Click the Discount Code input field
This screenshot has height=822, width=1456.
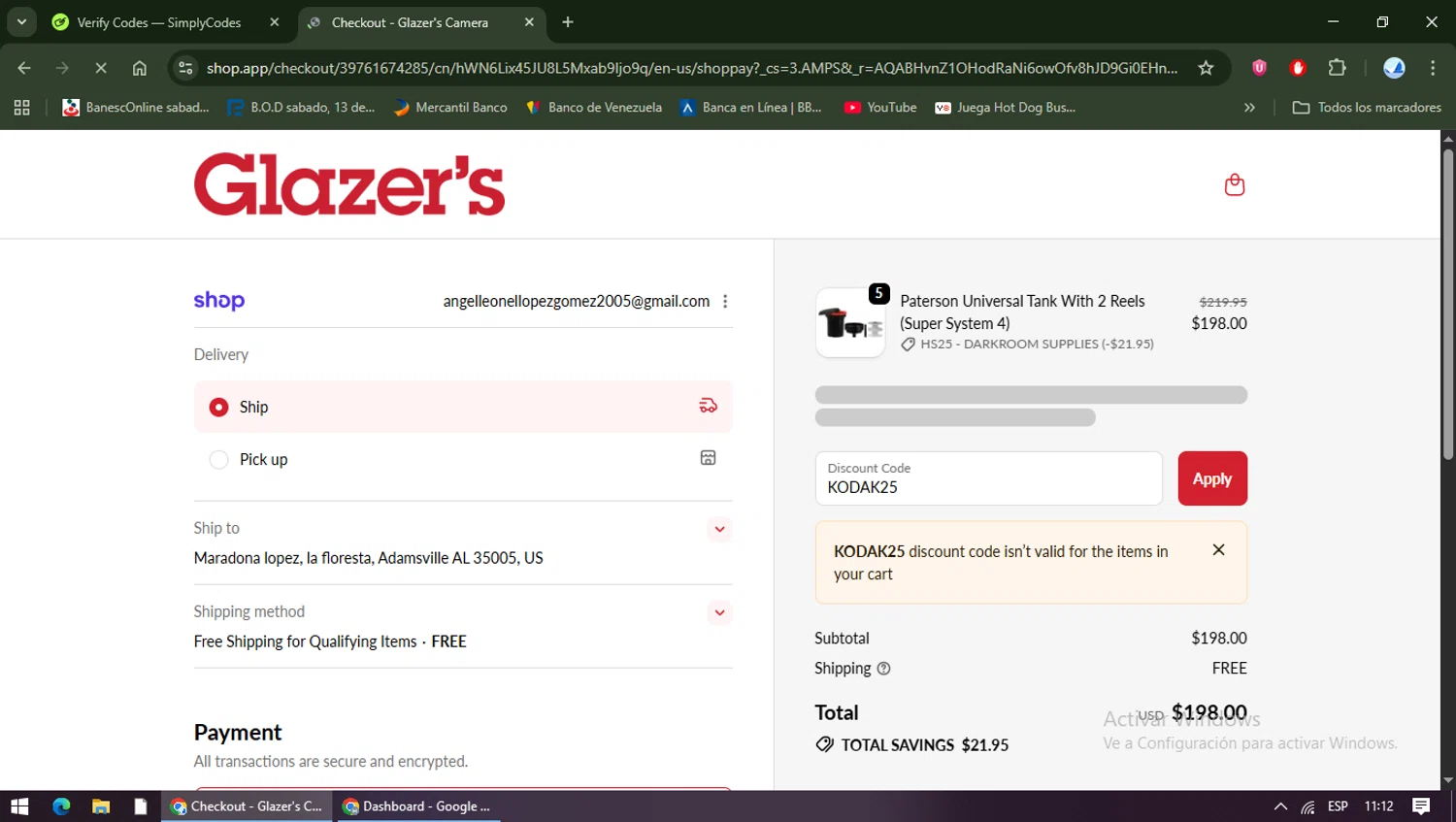point(988,478)
